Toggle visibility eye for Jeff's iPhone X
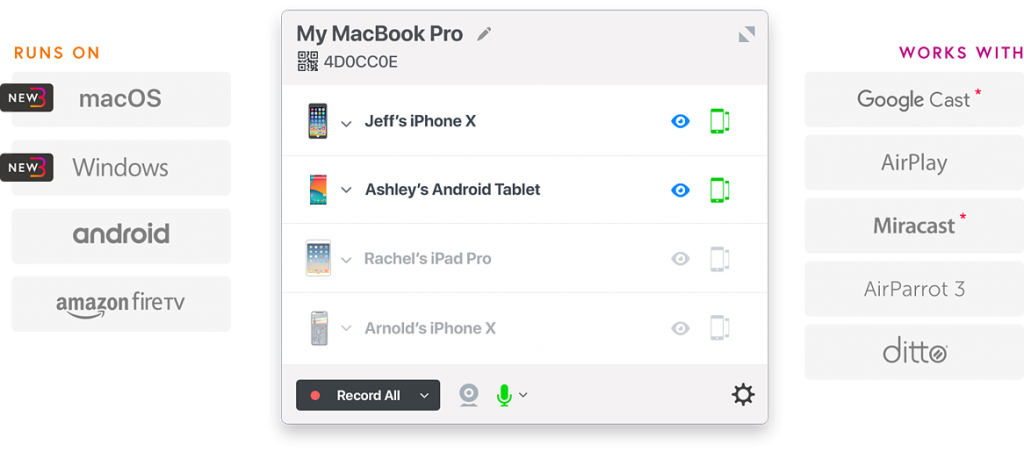Image resolution: width=1024 pixels, height=452 pixels. tap(680, 121)
